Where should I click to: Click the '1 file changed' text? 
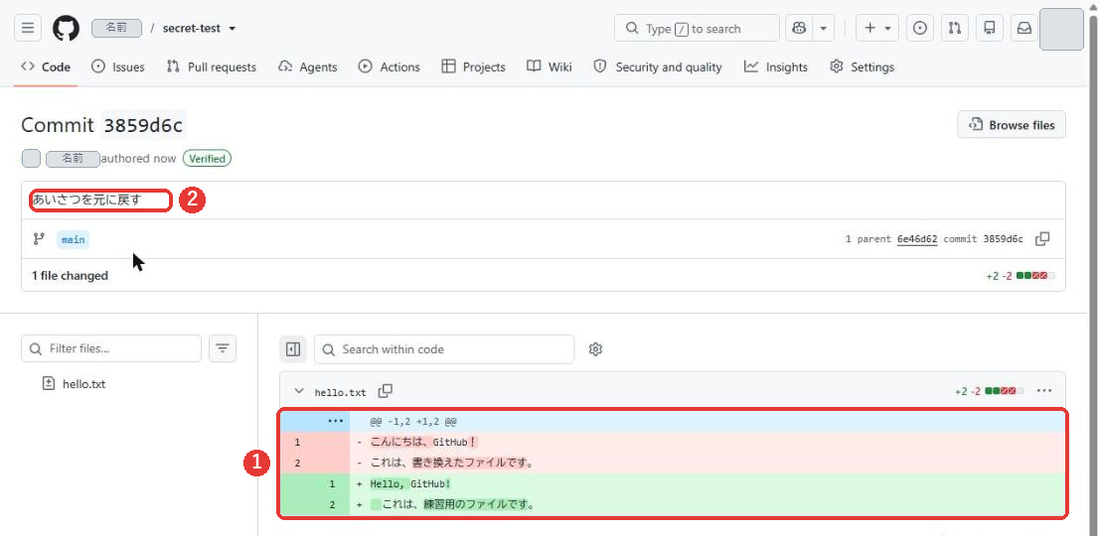pos(70,276)
